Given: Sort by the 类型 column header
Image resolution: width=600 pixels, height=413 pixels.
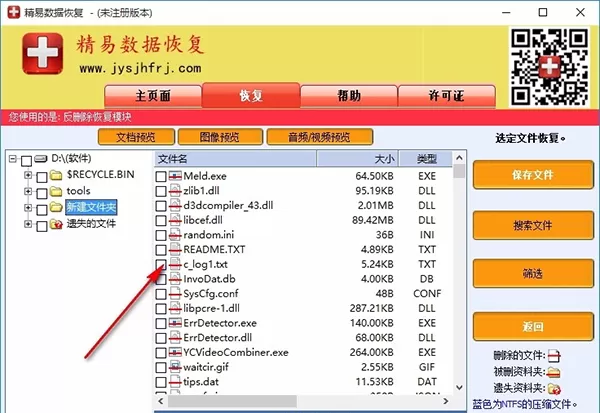Looking at the screenshot, I should tap(426, 159).
